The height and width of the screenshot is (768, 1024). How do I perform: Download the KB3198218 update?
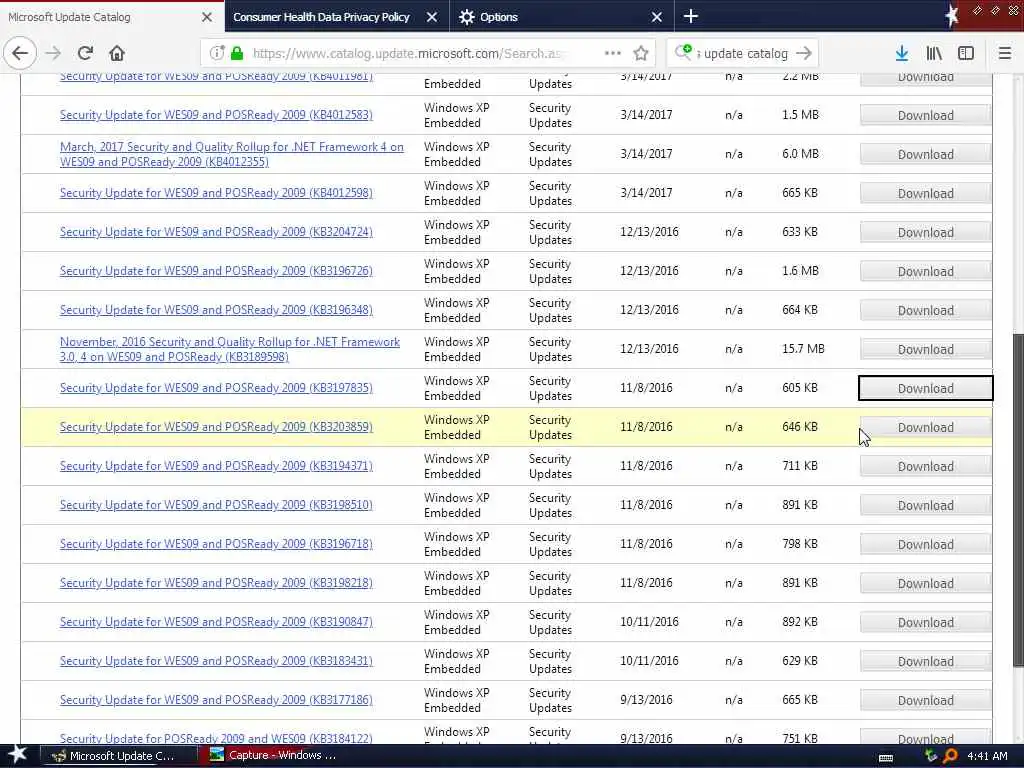tap(925, 584)
